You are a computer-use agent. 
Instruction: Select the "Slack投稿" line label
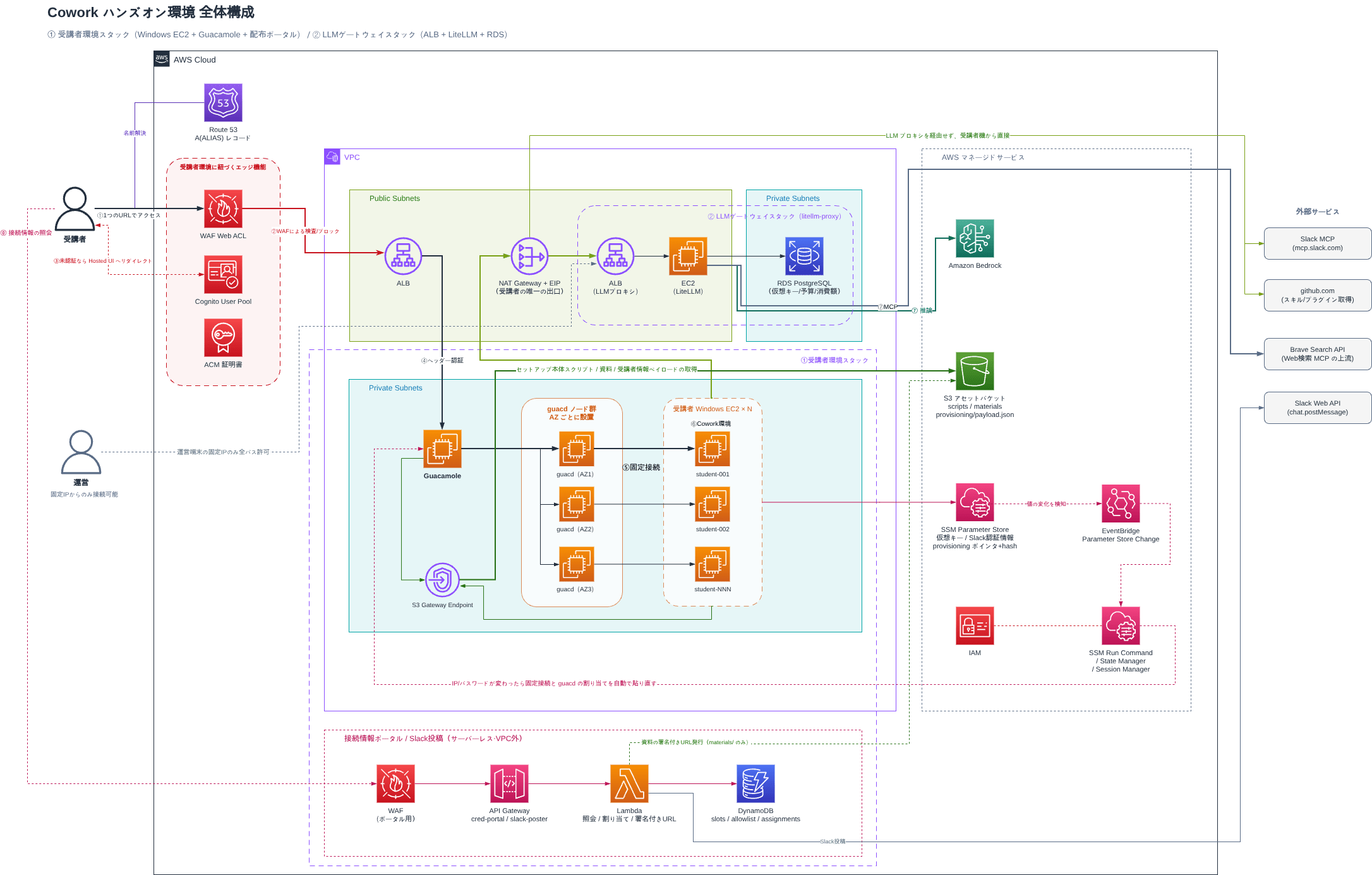pyautogui.click(x=833, y=842)
